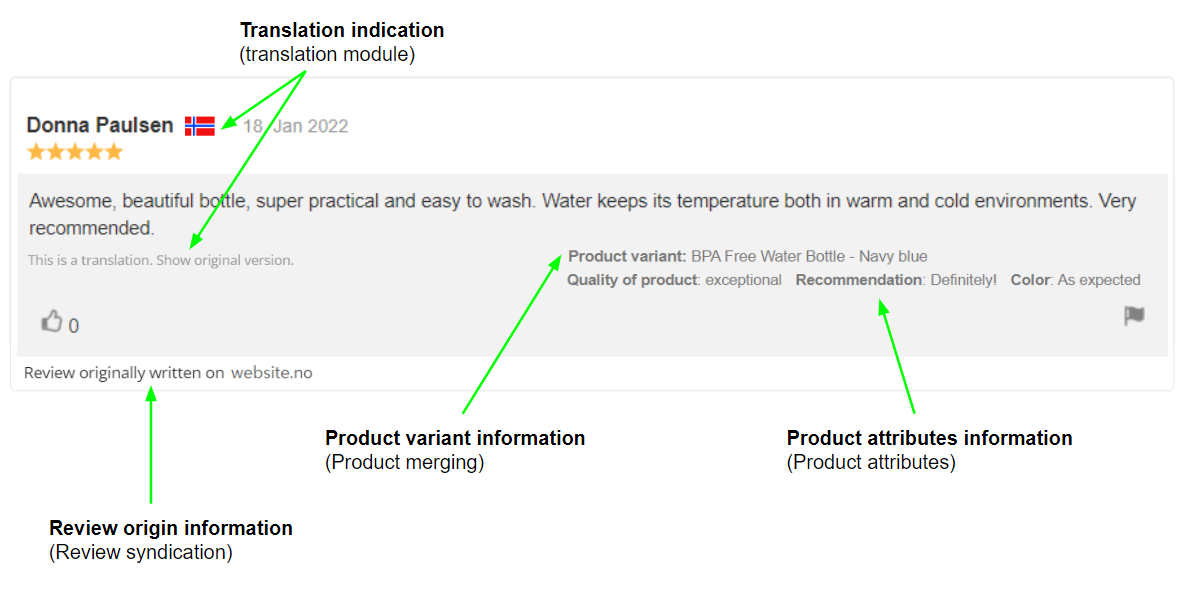Click reviewer name Donna Paulsen

click(99, 126)
